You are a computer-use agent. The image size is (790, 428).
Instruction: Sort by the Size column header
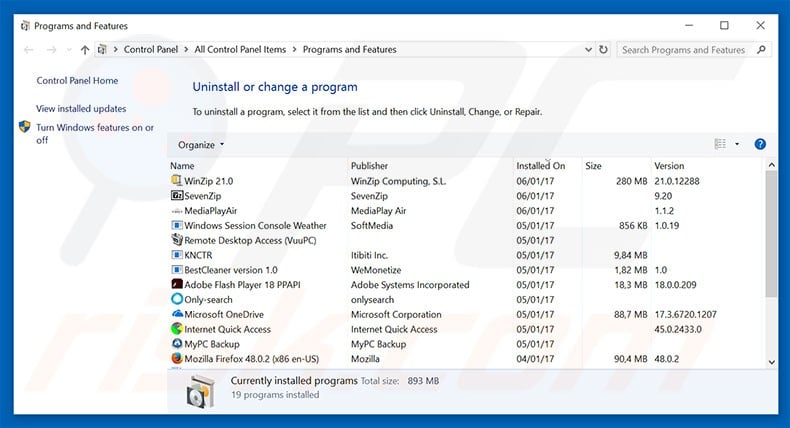click(x=593, y=166)
